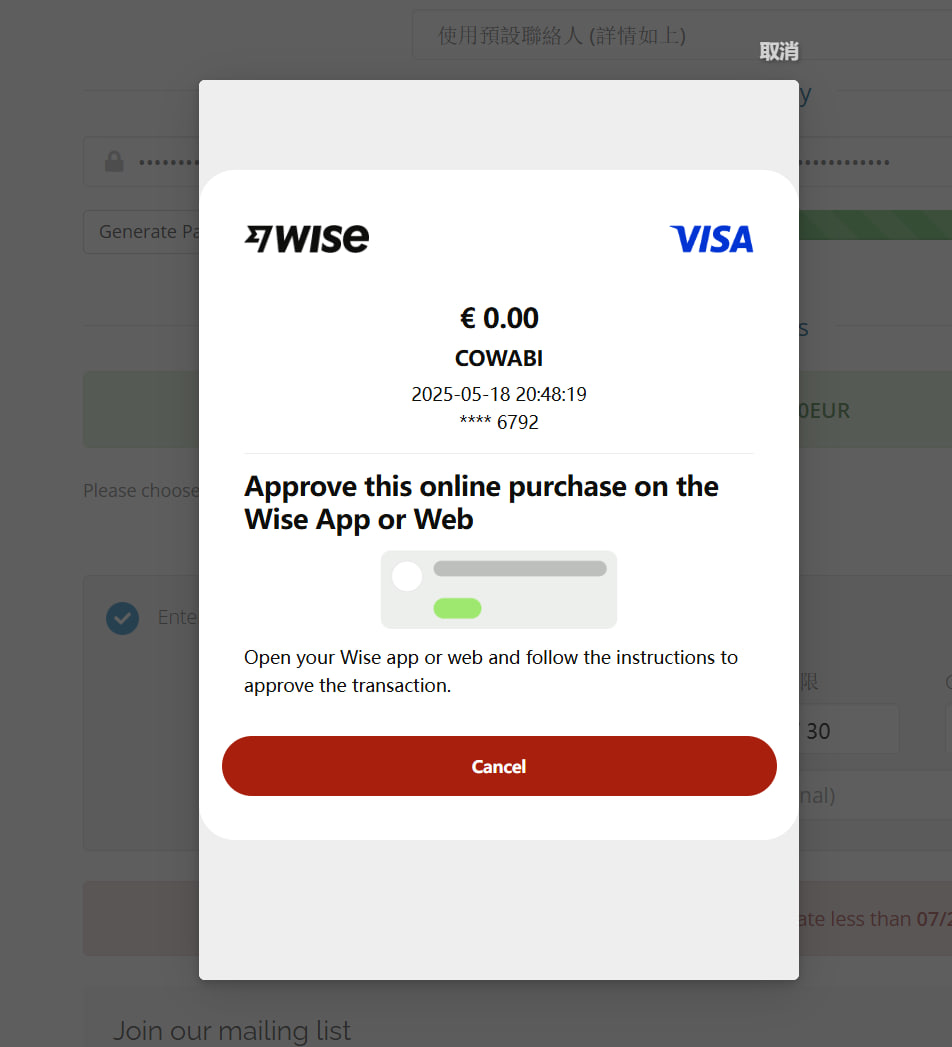Click the Join our mailing list heading
The height and width of the screenshot is (1047, 952).
click(x=232, y=1030)
